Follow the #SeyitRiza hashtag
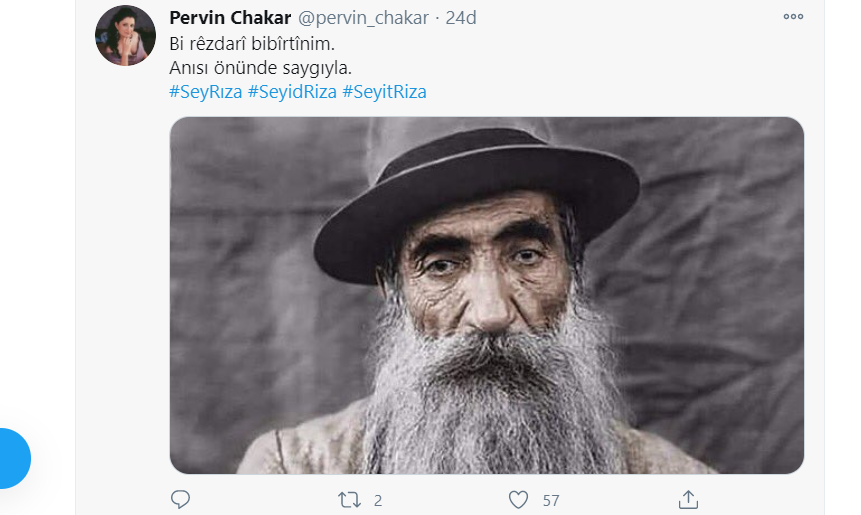This screenshot has width=861, height=515. pos(384,91)
